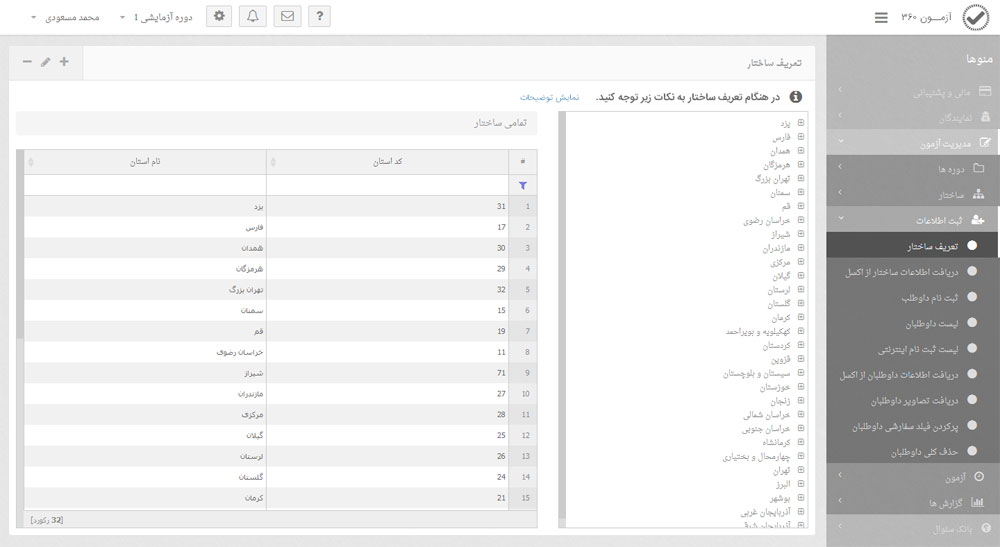This screenshot has height=547, width=1000.
Task: Select table row with code 71 شیراز
Action: (280, 373)
